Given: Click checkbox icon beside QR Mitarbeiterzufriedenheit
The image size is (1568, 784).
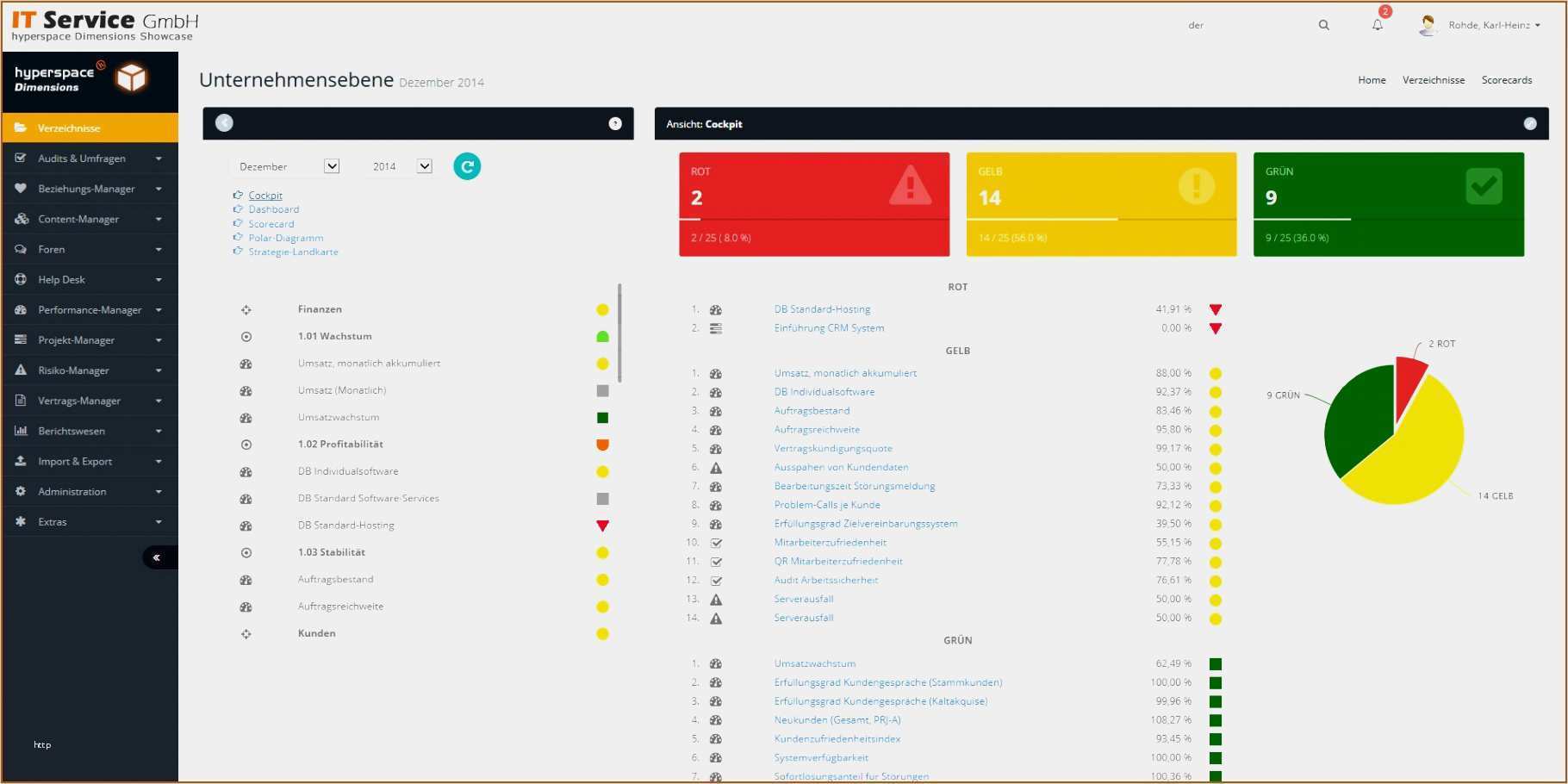Looking at the screenshot, I should point(716,562).
